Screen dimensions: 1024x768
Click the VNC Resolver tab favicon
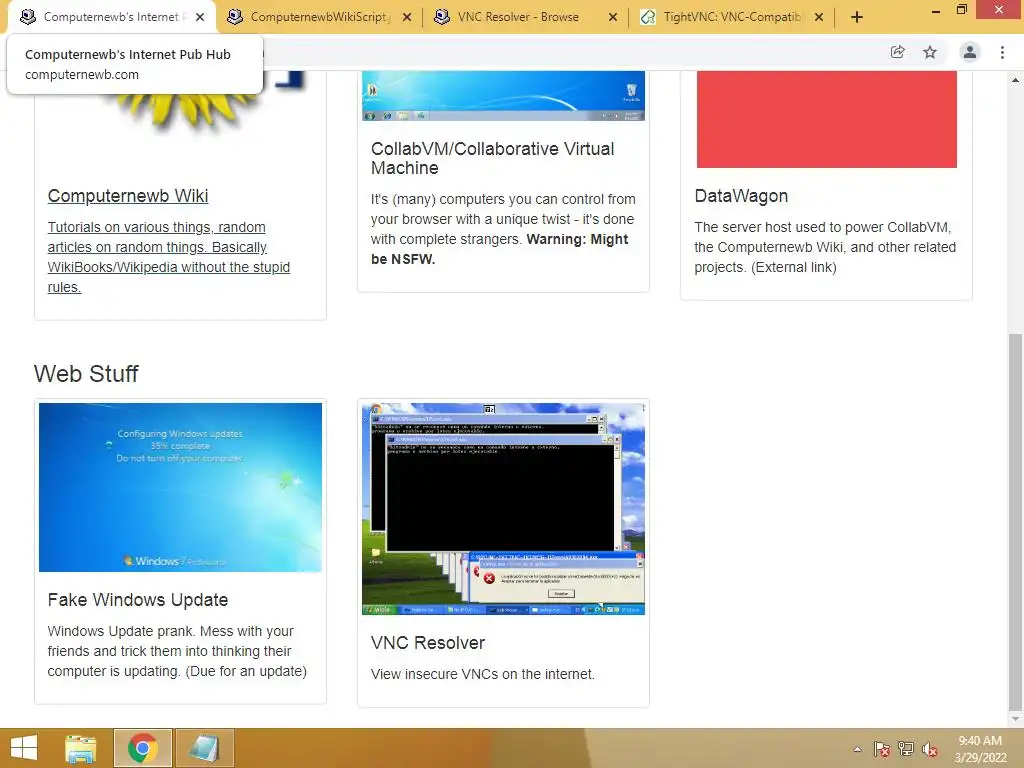[441, 17]
